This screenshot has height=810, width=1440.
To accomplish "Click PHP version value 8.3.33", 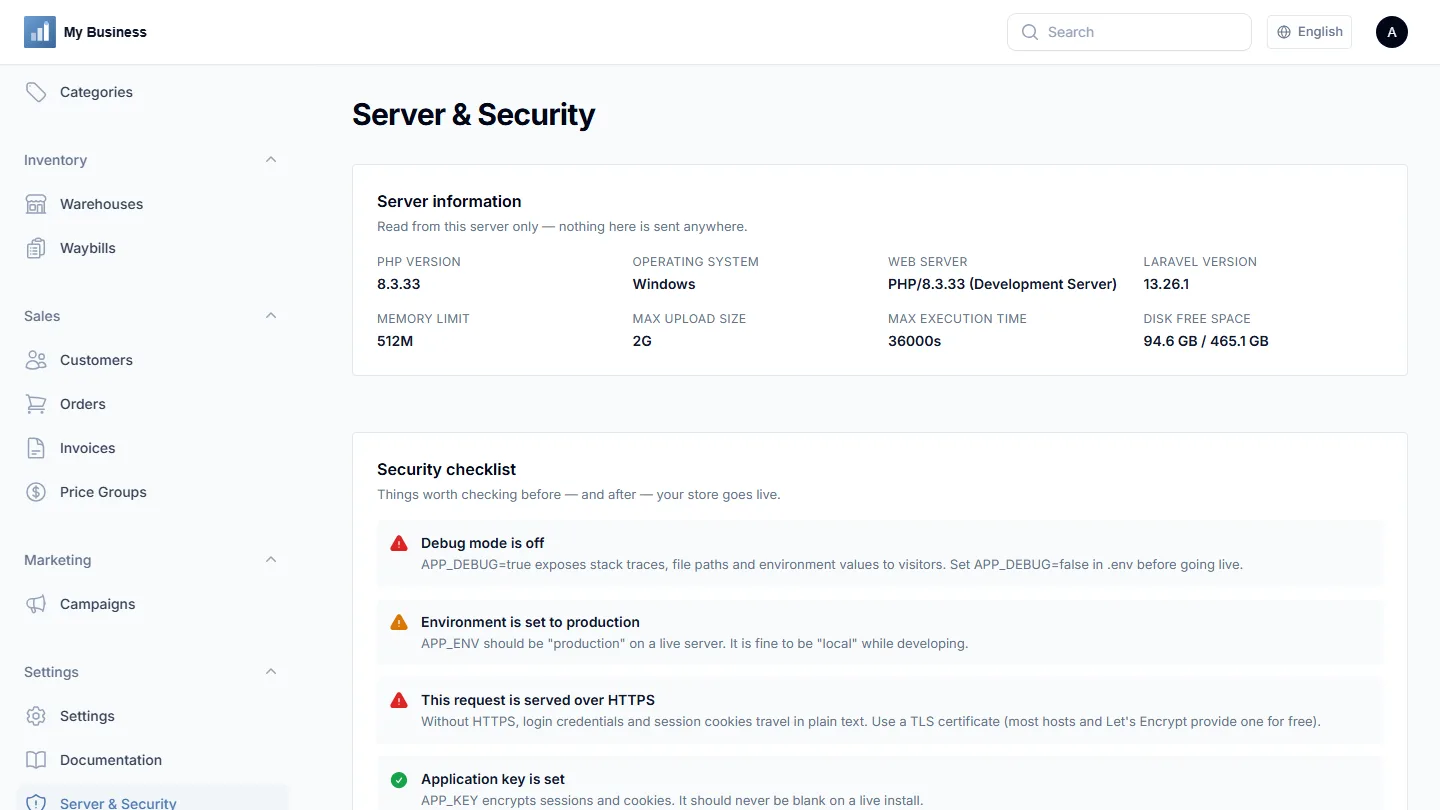I will click(398, 284).
